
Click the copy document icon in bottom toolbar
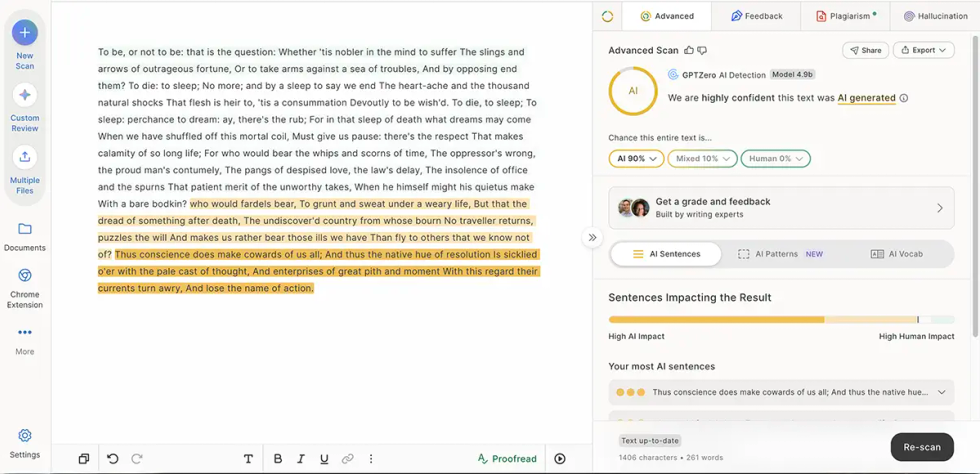[x=84, y=459]
